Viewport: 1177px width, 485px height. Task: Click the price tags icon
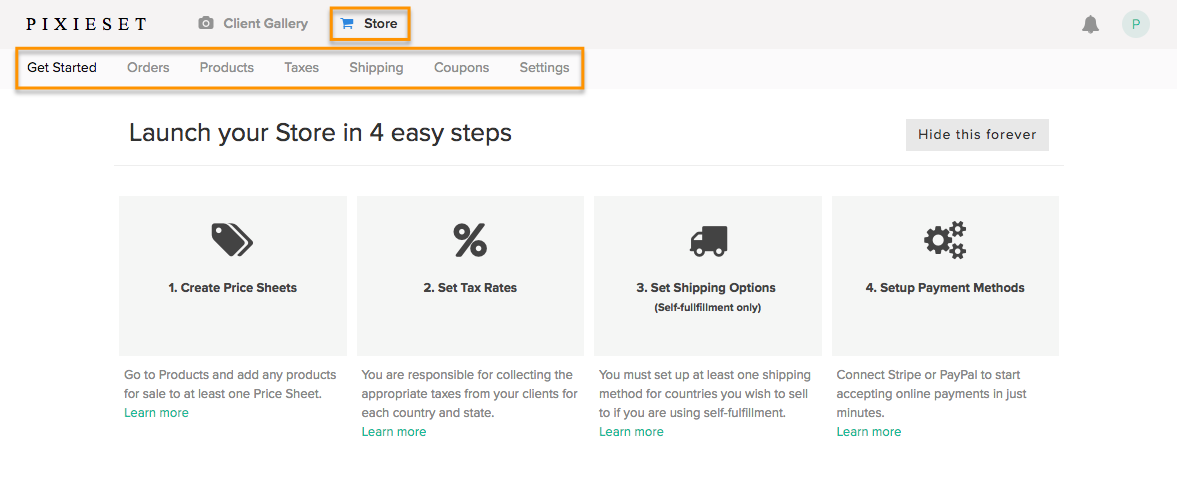[x=232, y=239]
